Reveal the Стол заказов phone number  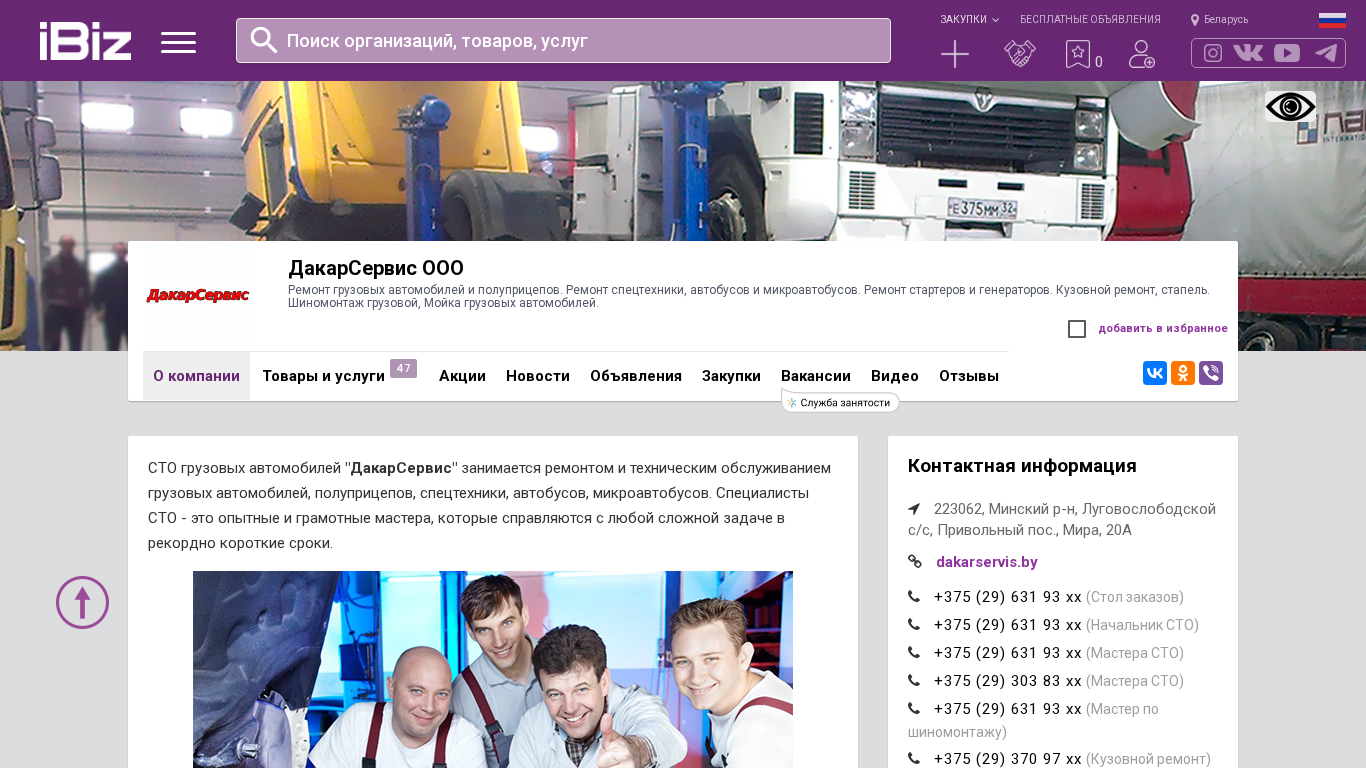1008,597
